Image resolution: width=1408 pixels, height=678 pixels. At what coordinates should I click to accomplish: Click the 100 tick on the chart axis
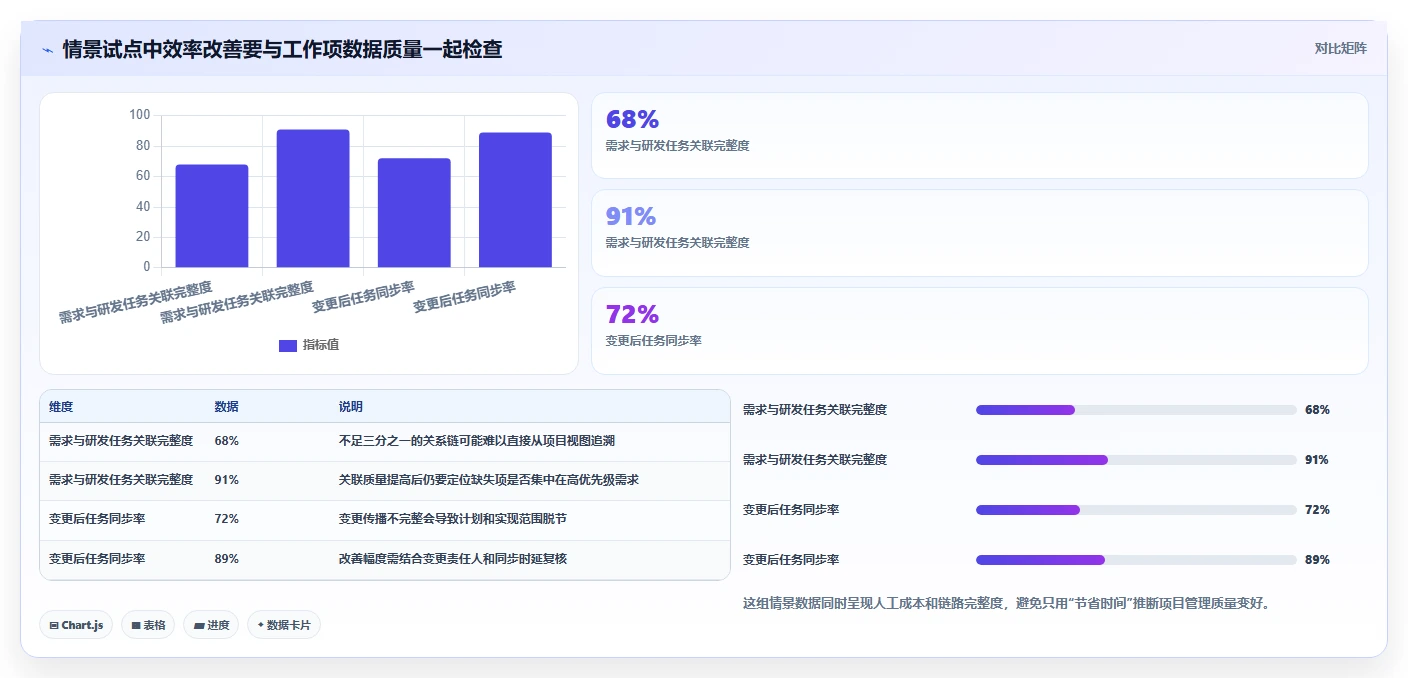tap(139, 115)
